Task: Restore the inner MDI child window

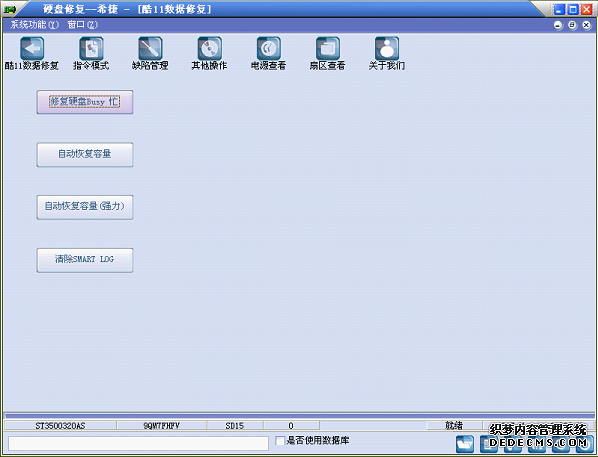Action: tap(572, 25)
